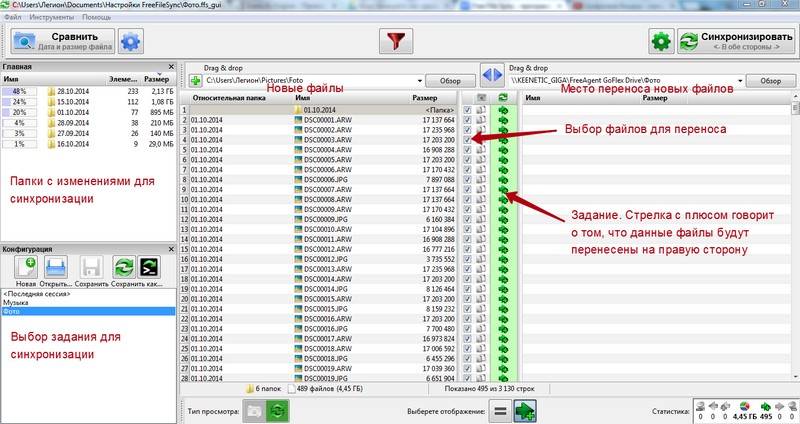Click the Сравнить compare button
This screenshot has width=800, height=424.
(x=63, y=41)
